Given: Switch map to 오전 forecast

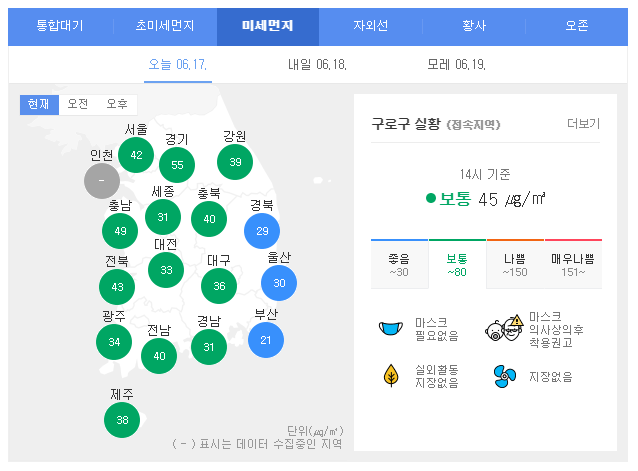Looking at the screenshot, I should pyautogui.click(x=78, y=104).
